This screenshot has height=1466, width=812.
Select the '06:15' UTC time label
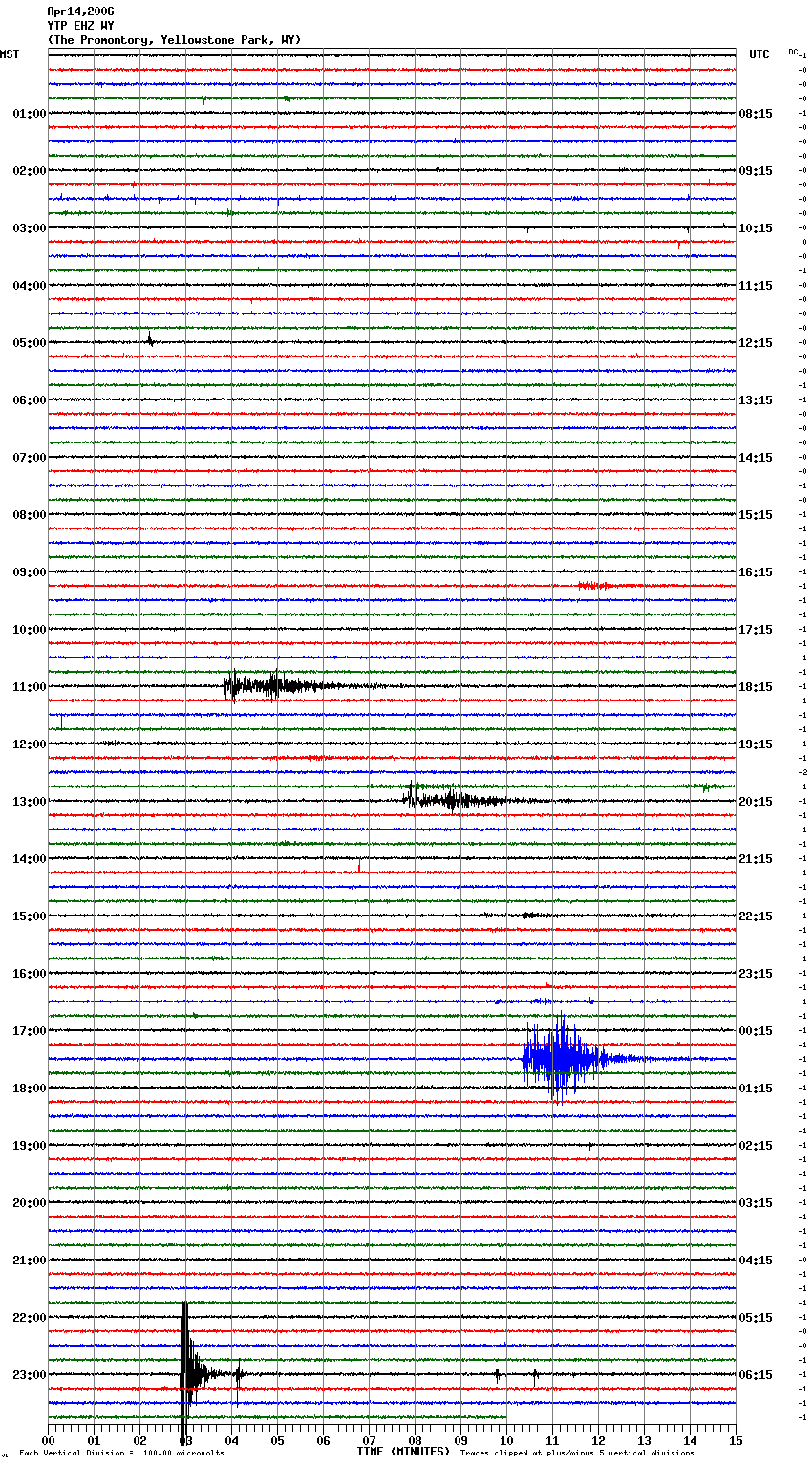coord(756,1375)
